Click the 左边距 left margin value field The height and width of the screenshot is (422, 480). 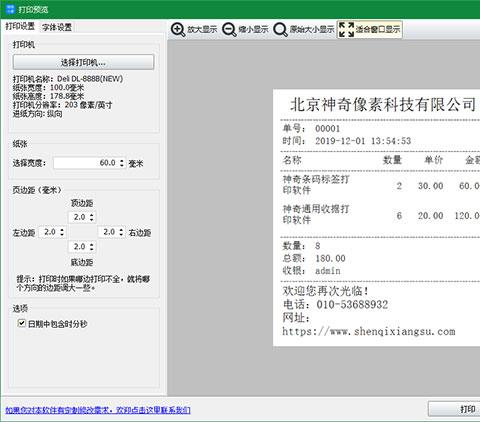click(49, 232)
